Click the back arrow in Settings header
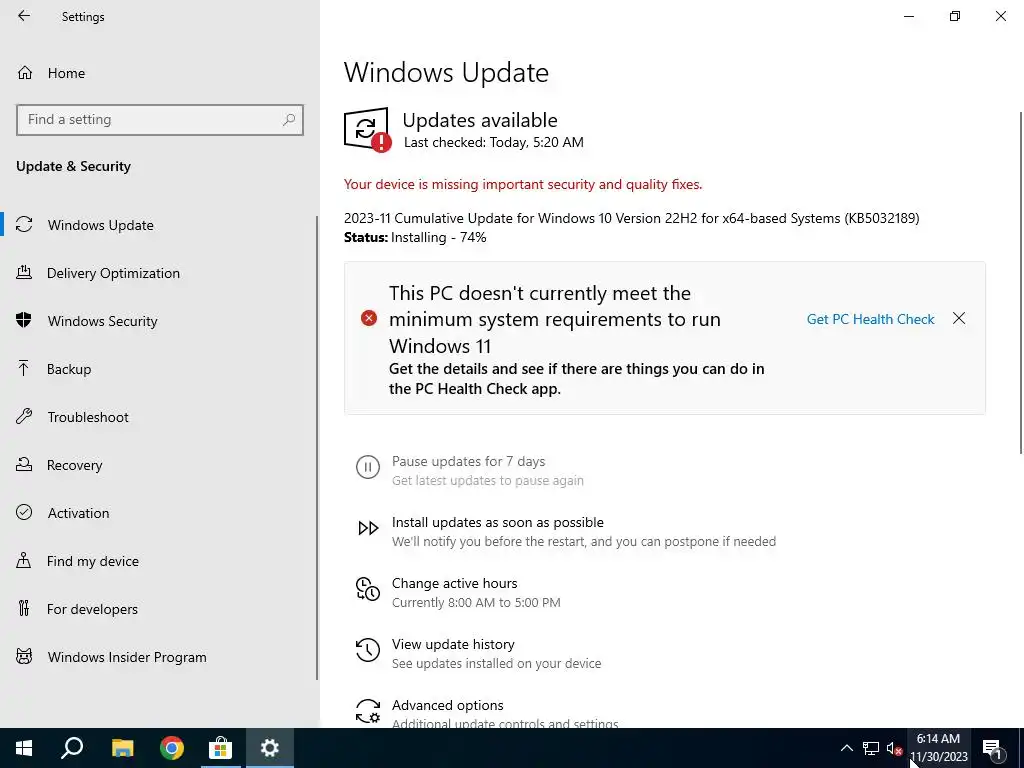This screenshot has width=1024, height=768. click(x=24, y=16)
